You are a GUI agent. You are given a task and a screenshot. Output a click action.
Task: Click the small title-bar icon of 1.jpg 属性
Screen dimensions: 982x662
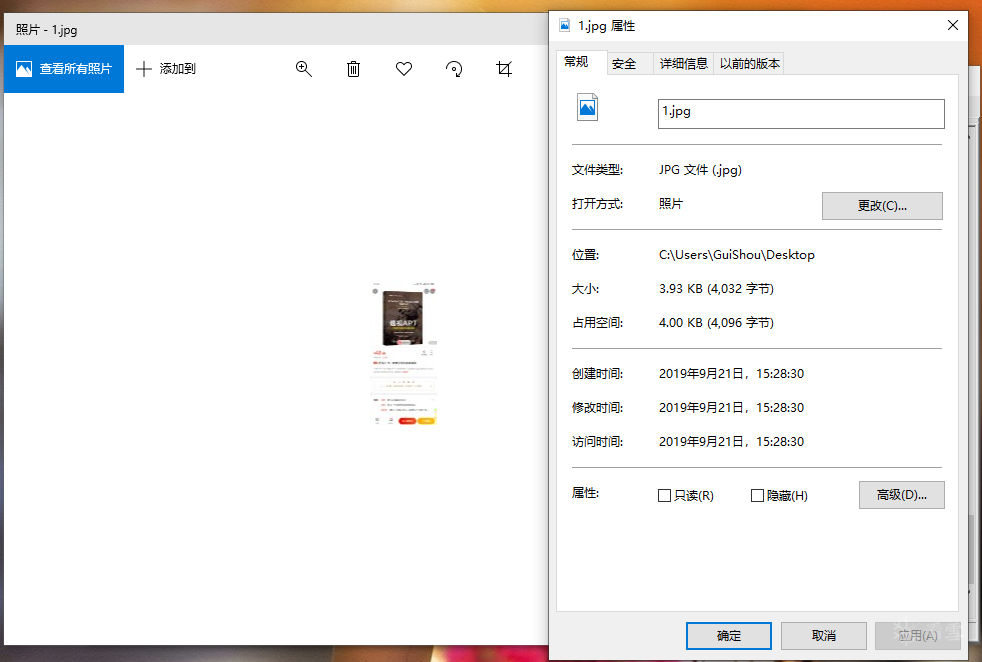click(x=564, y=25)
